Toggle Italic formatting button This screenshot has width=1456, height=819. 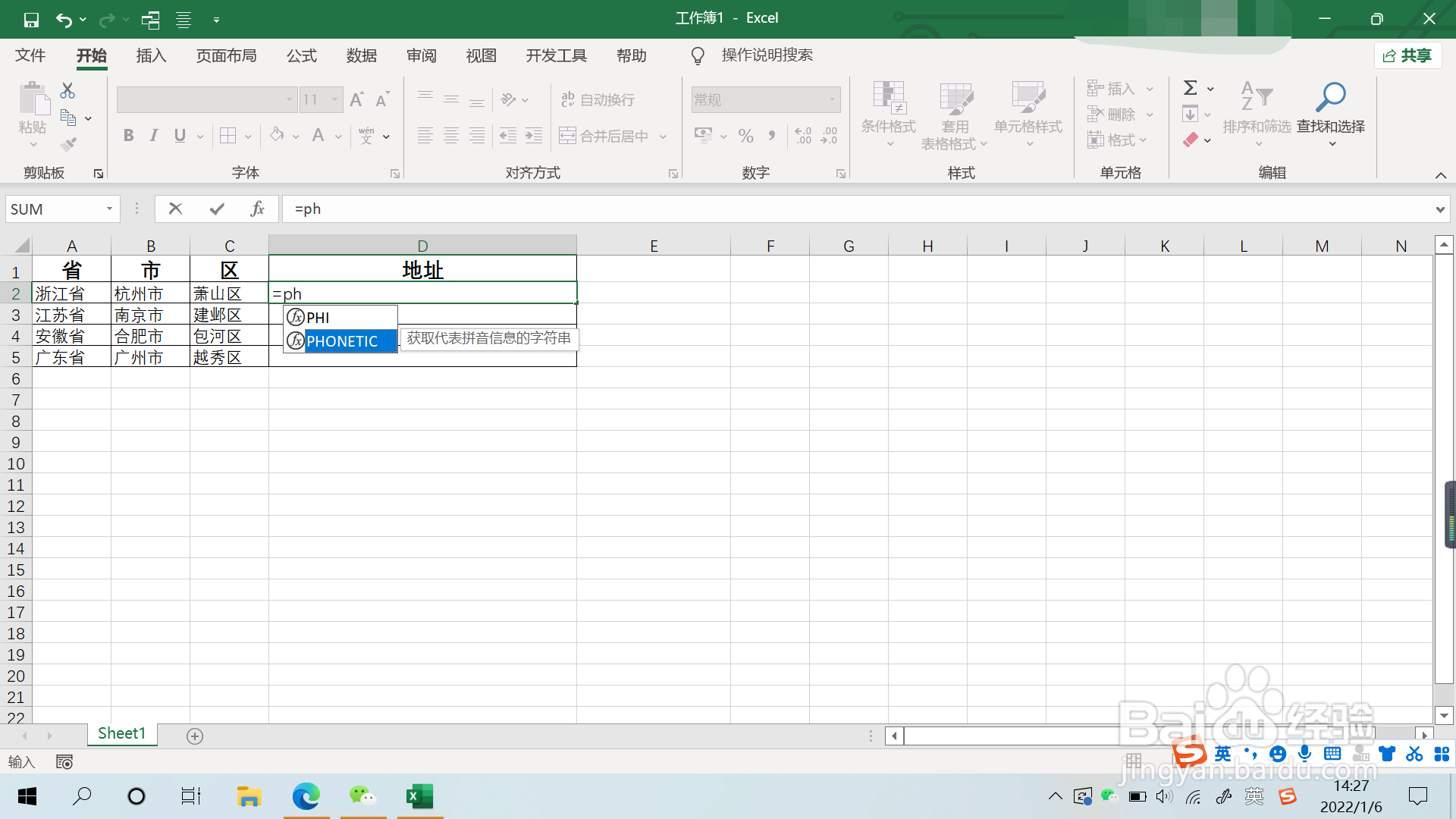(x=154, y=136)
